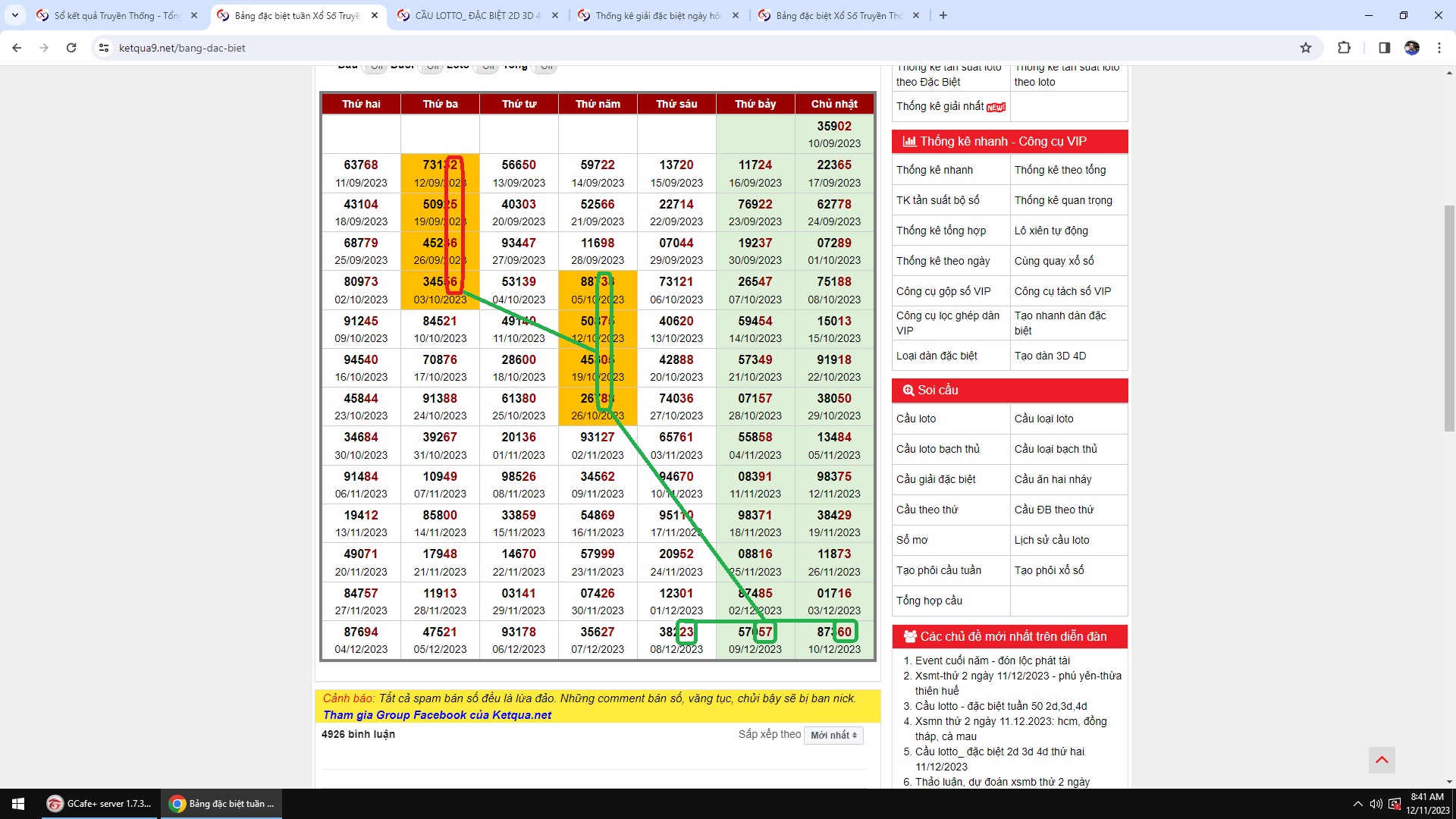Viewport: 1456px width, 819px height.
Task: Click the page vertical scrollbar thumb
Action: [x=1449, y=318]
